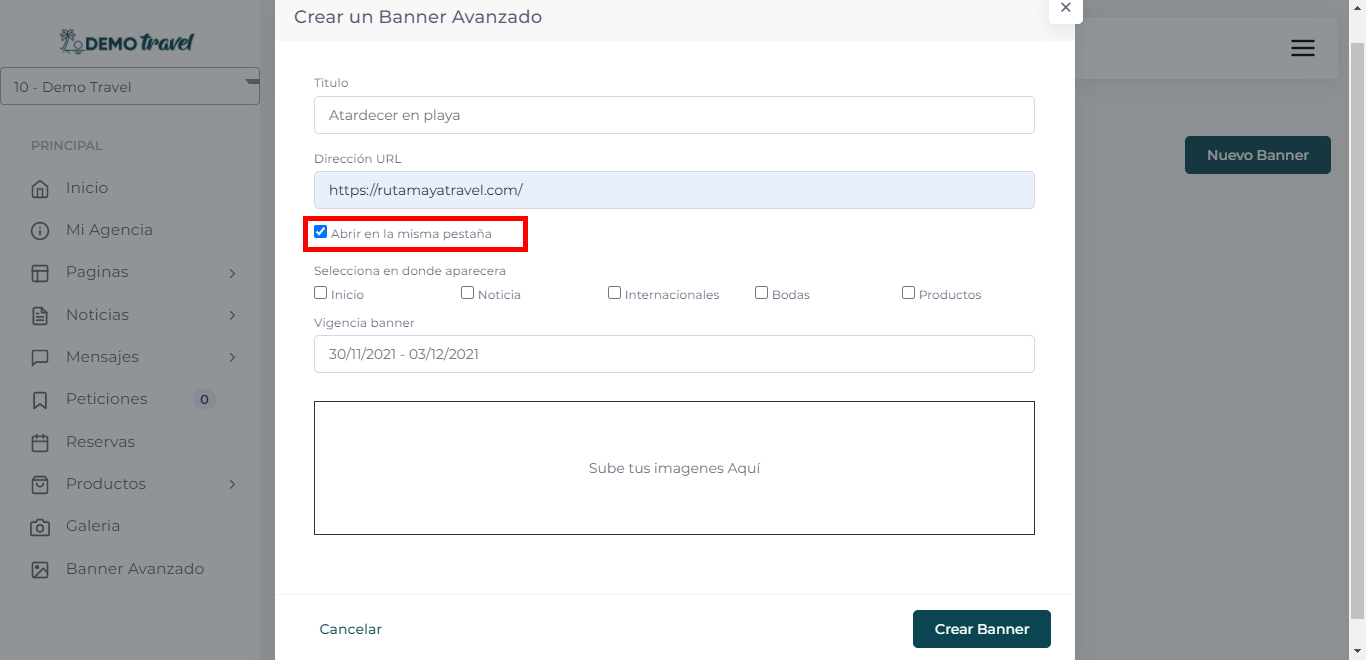This screenshot has height=660, width=1366.
Task: Open the hamburger menu icon
Action: [x=1302, y=48]
